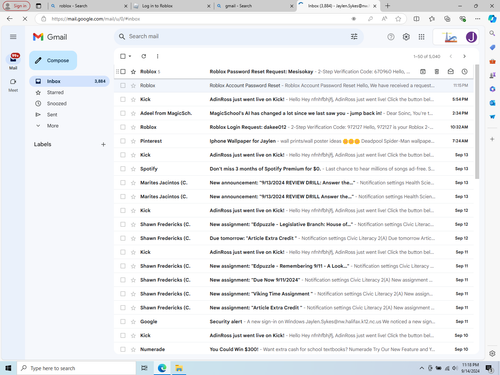Open the Sent folder

click(69, 115)
